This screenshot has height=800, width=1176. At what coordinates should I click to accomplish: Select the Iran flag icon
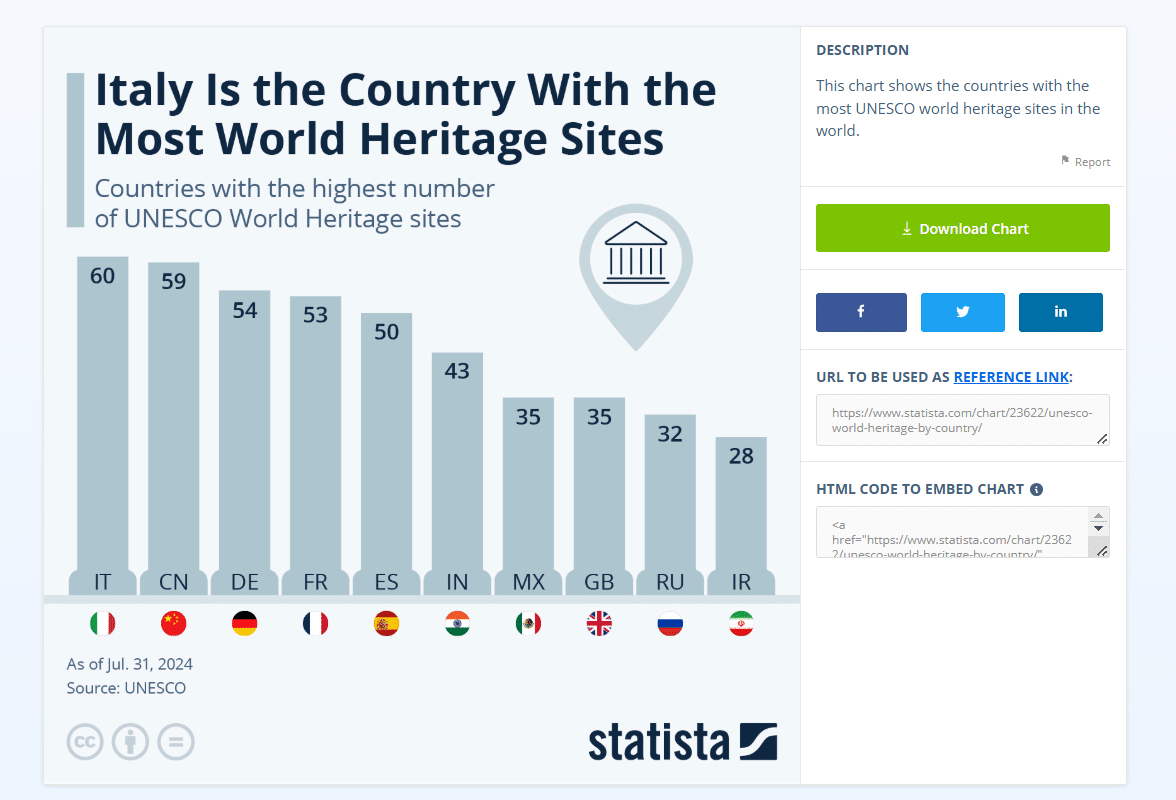pyautogui.click(x=741, y=622)
